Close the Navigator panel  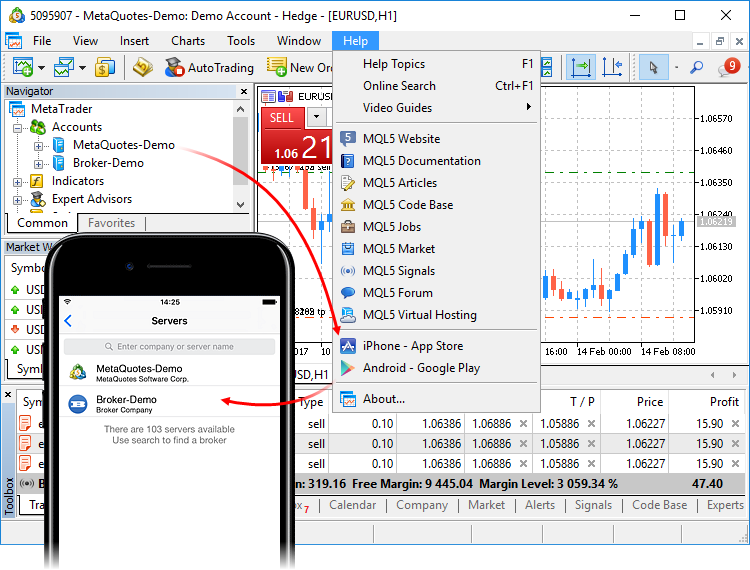click(241, 91)
